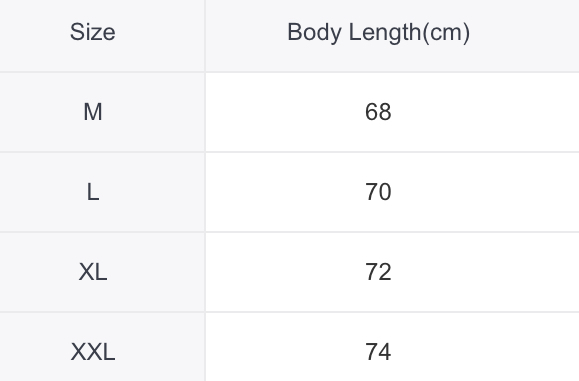Image resolution: width=579 pixels, height=381 pixels.
Task: Click the (cm) unit text in header
Action: [446, 32]
